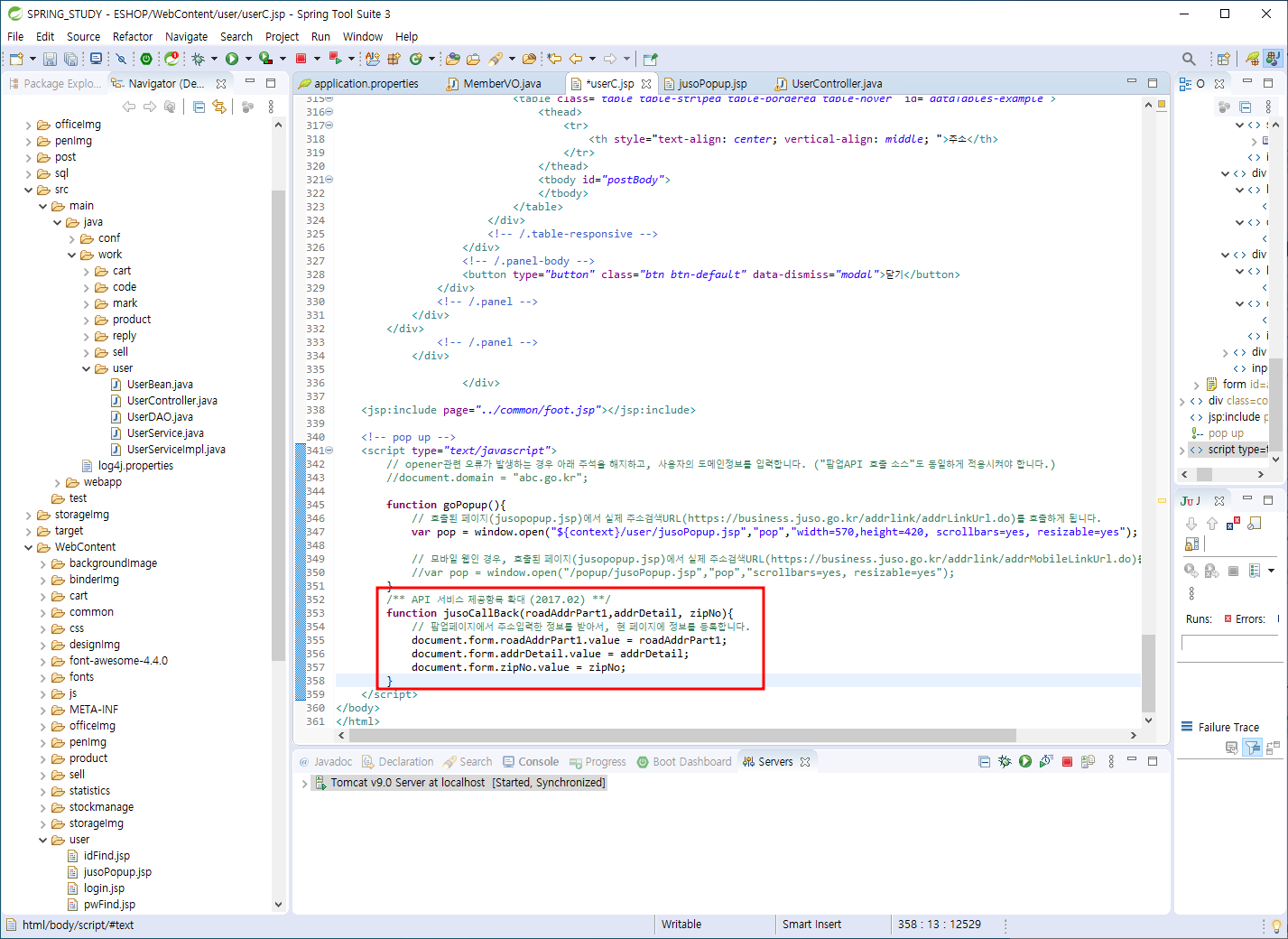This screenshot has height=939, width=1288.
Task: Collapse the src folder in the Navigator
Action: tap(29, 190)
